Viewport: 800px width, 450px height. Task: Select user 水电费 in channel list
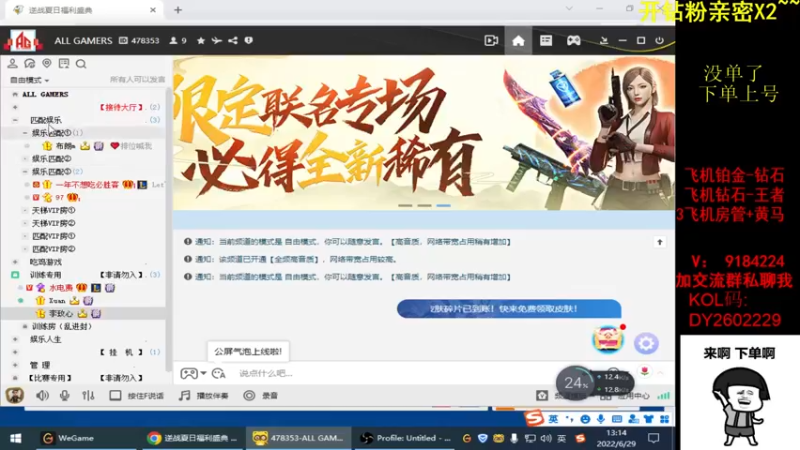(x=61, y=288)
